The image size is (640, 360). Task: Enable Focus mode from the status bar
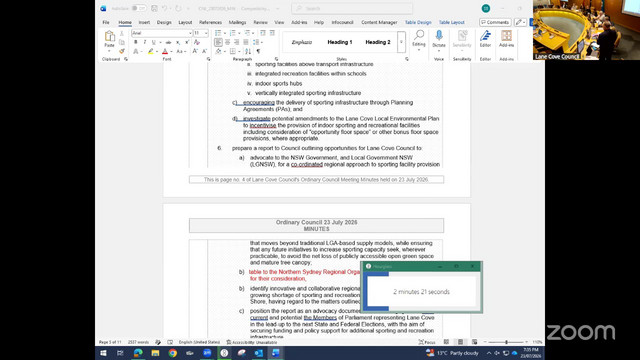tap(427, 342)
